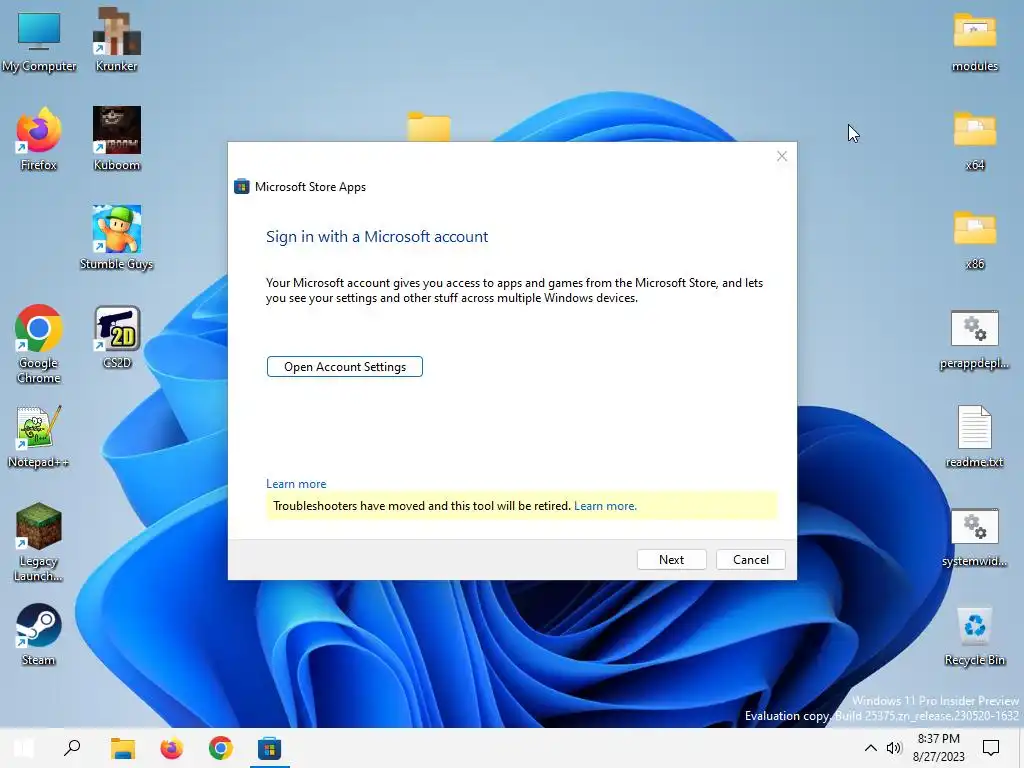The width and height of the screenshot is (1024, 768).
Task: Select the readme.txt file icon
Action: click(974, 437)
